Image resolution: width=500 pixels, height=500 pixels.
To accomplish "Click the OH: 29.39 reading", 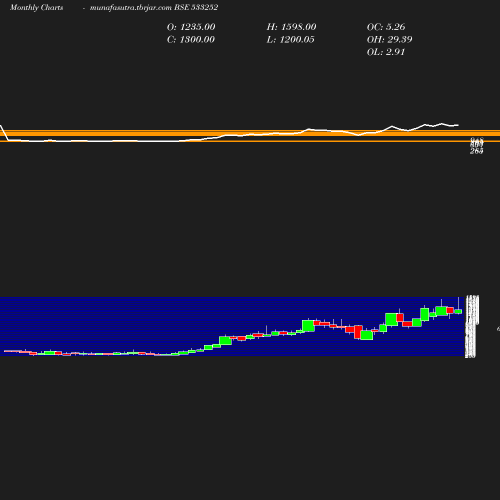I will click(390, 40).
